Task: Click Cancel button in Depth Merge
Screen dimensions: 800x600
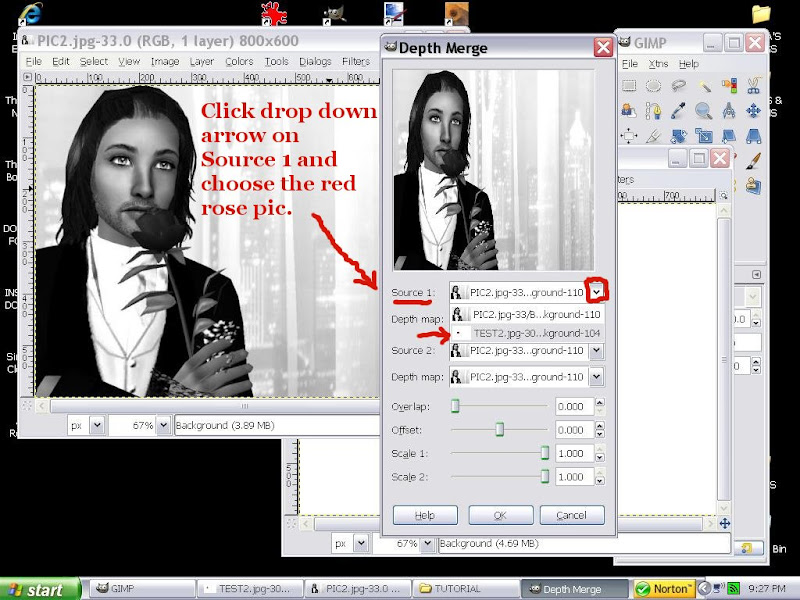Action: (572, 515)
